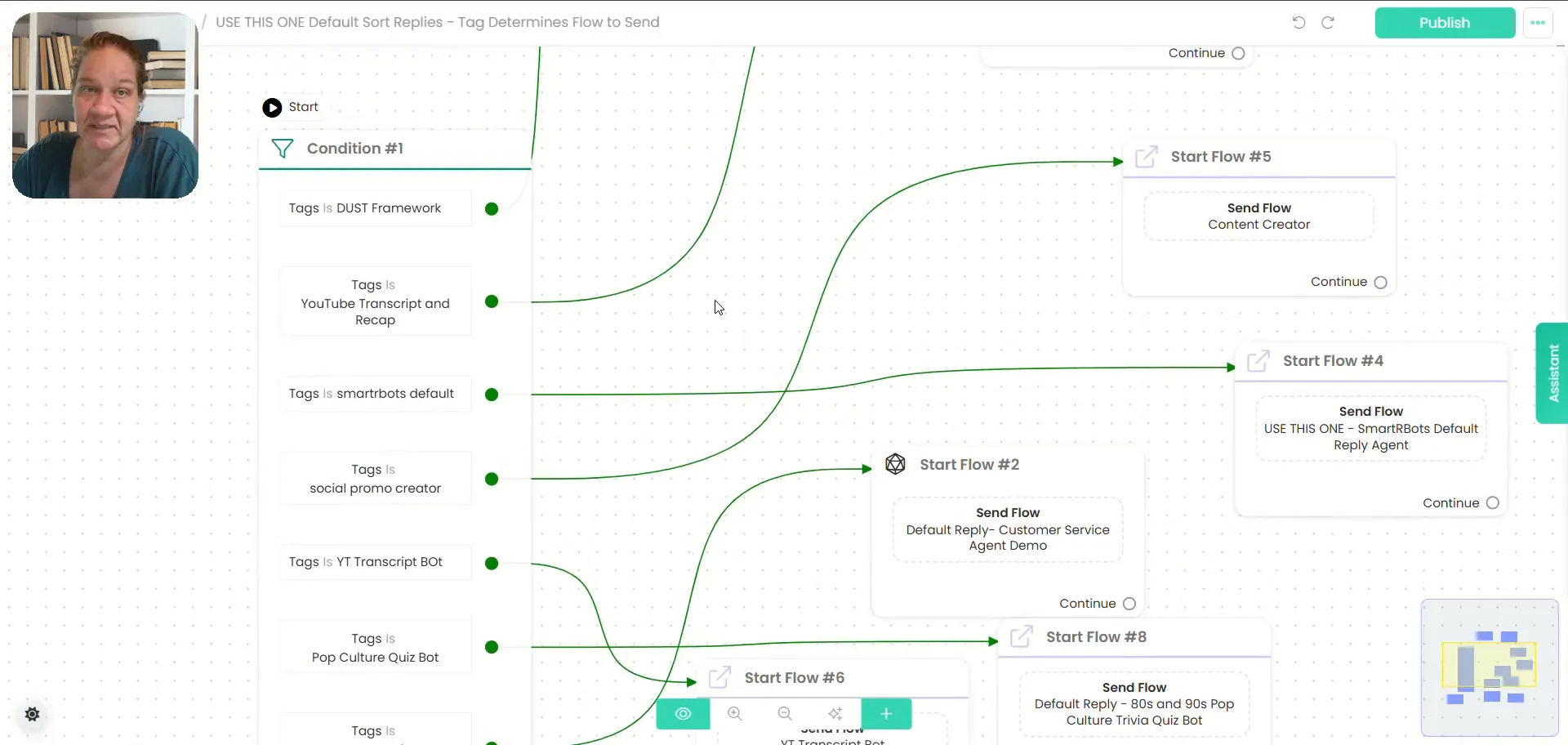
Task: Click the green connector for social promo creator
Action: [492, 479]
